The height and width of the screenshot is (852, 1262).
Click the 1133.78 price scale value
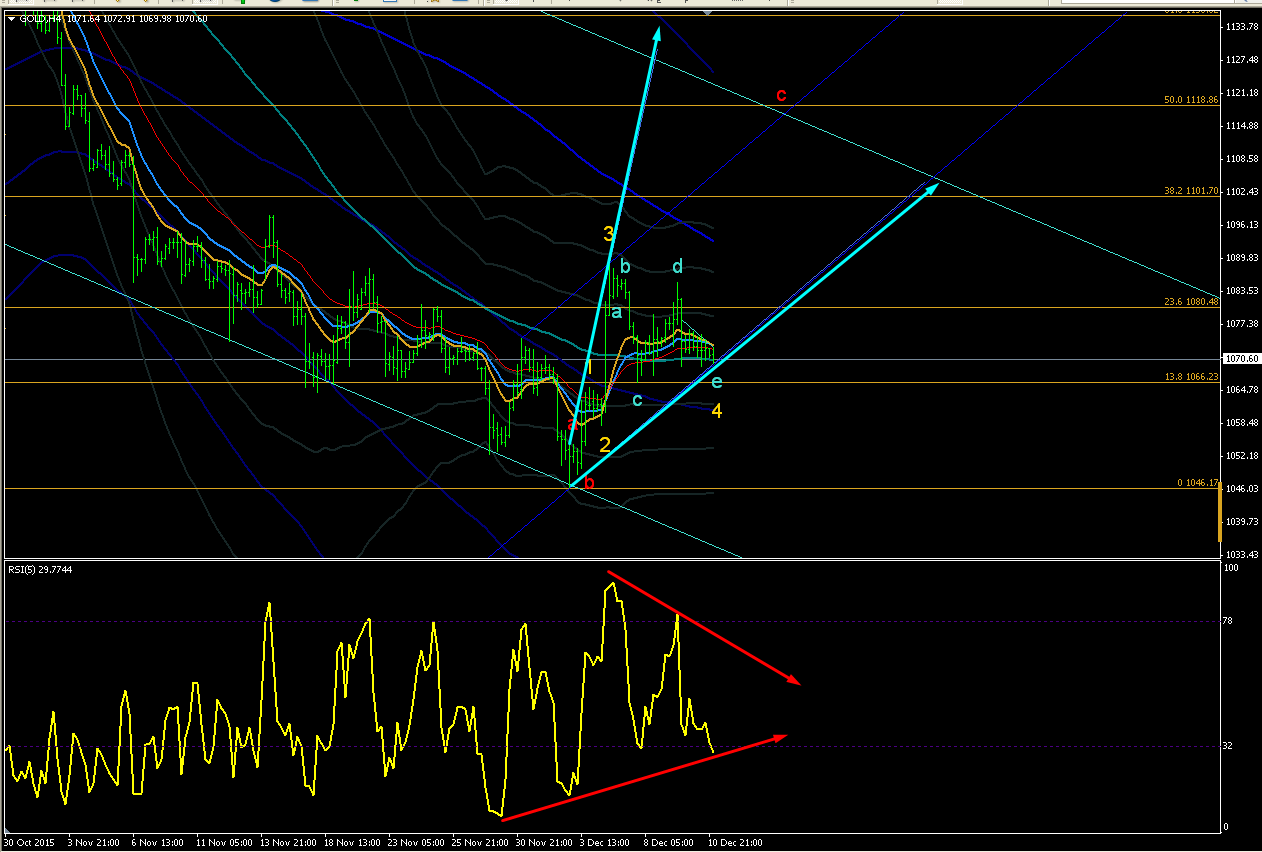click(x=1241, y=27)
